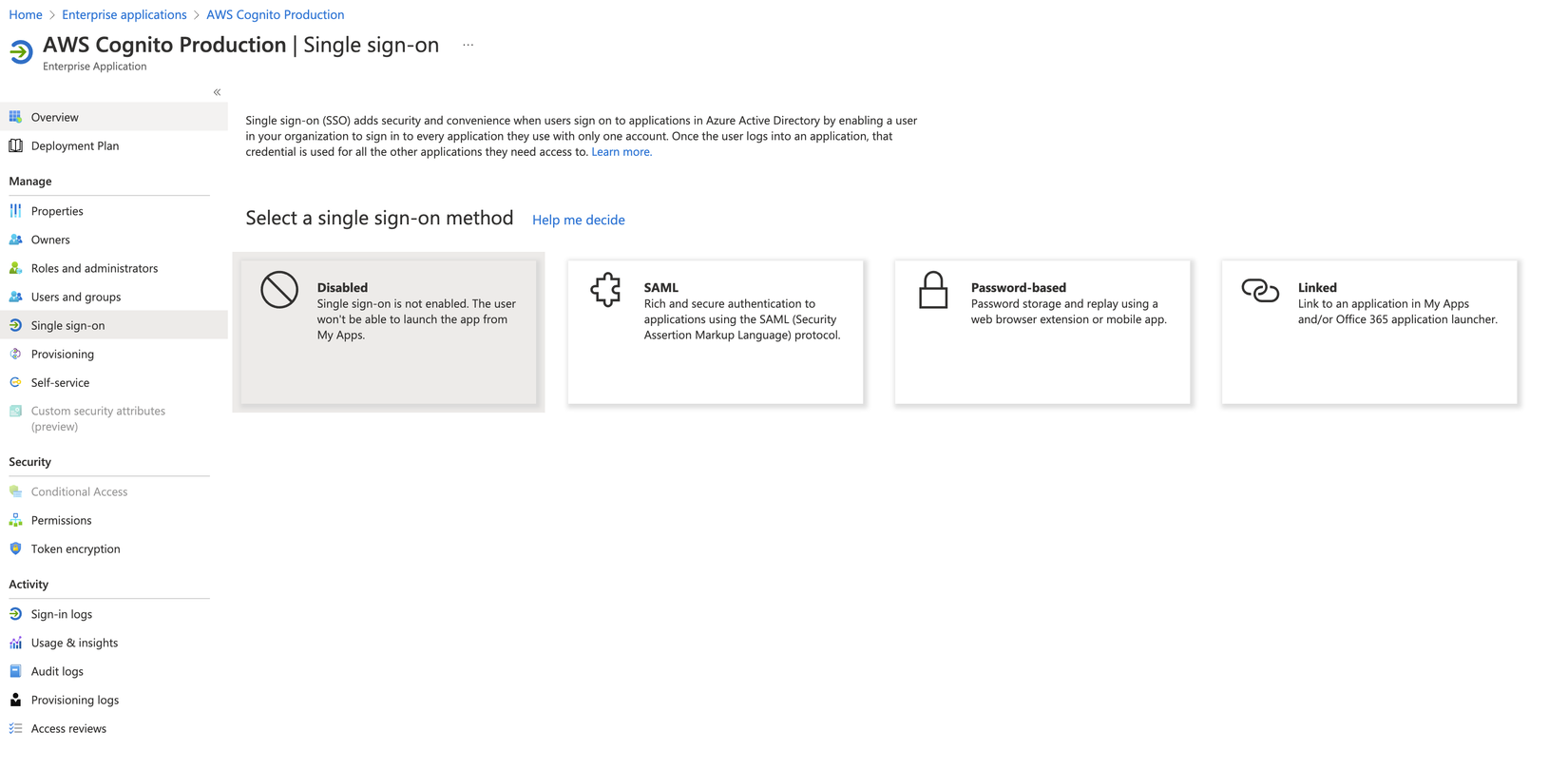Screen dimensions: 1568x769
Task: Click the Provisioning icon in Manage section
Action: click(15, 354)
